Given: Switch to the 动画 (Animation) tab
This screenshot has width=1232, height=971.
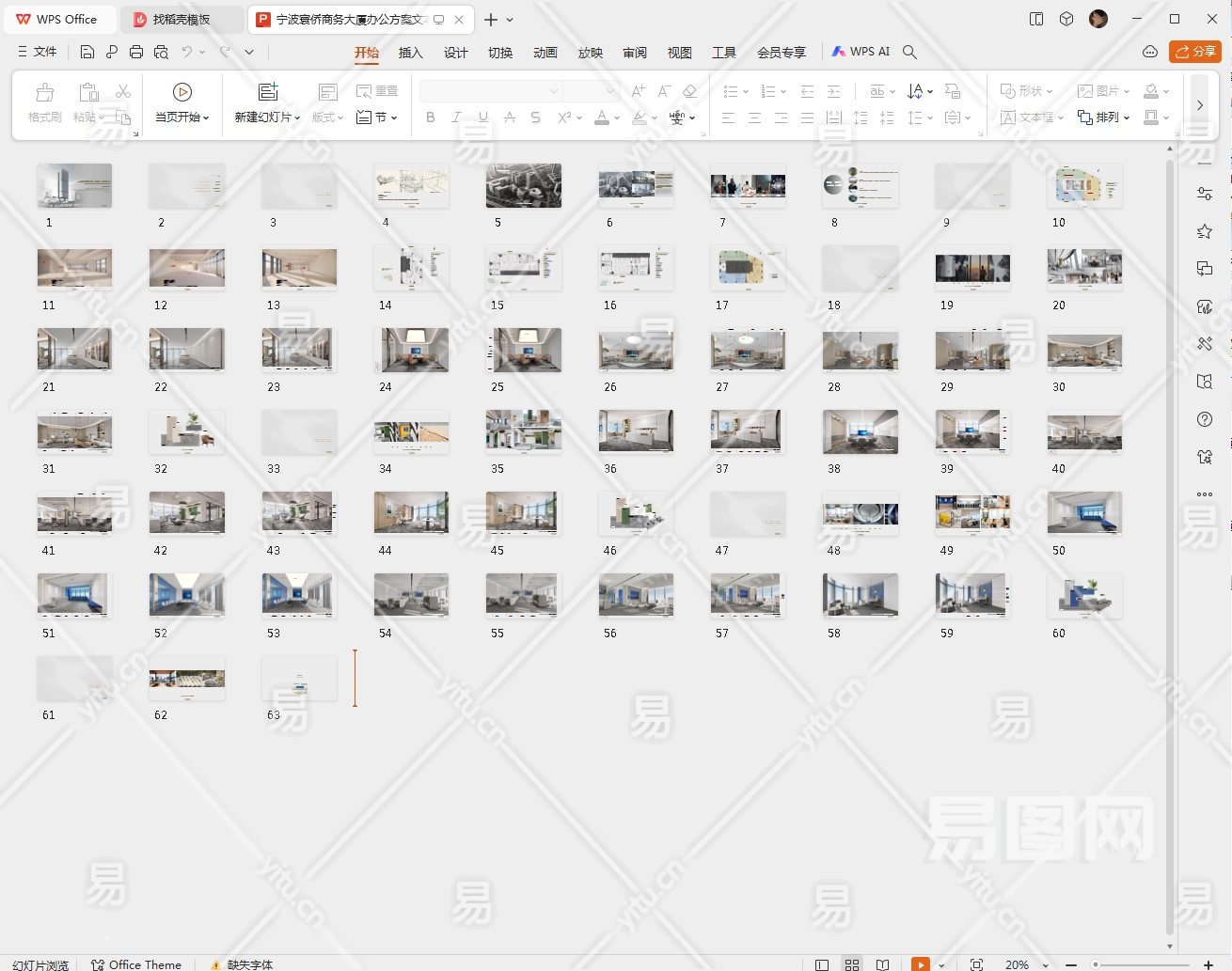Looking at the screenshot, I should (545, 53).
